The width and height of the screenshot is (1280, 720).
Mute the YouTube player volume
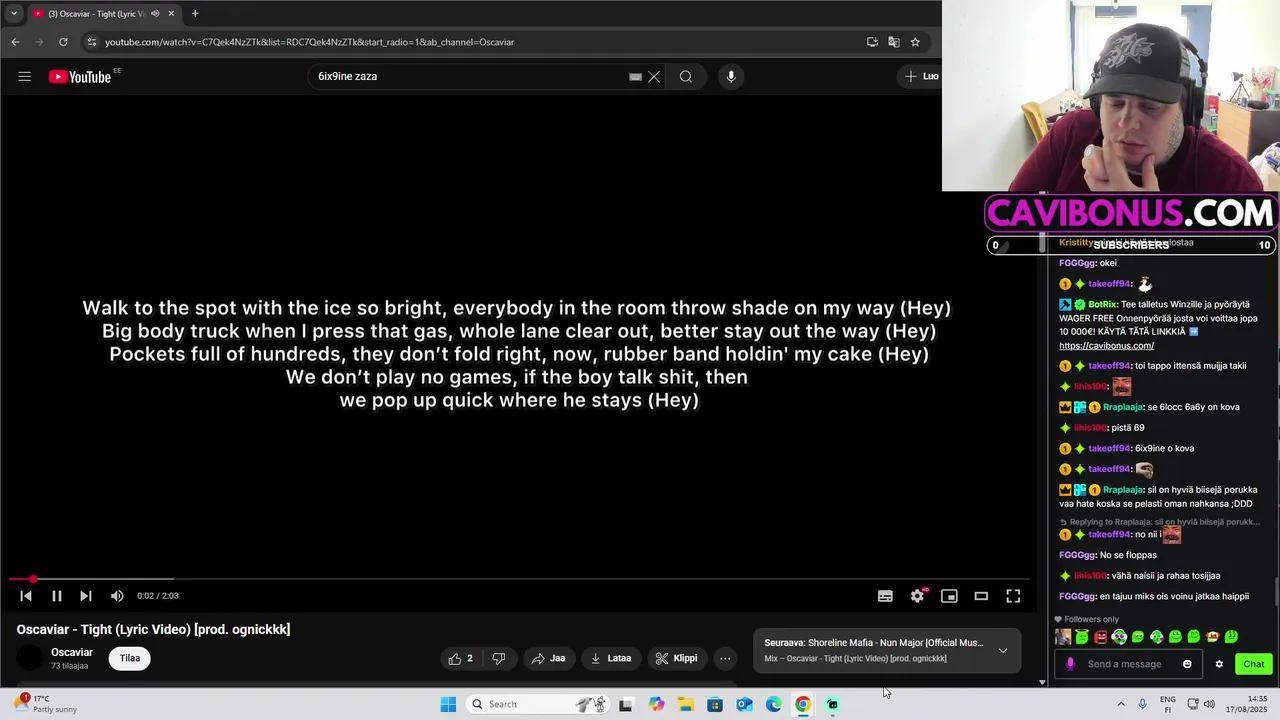pyautogui.click(x=117, y=596)
